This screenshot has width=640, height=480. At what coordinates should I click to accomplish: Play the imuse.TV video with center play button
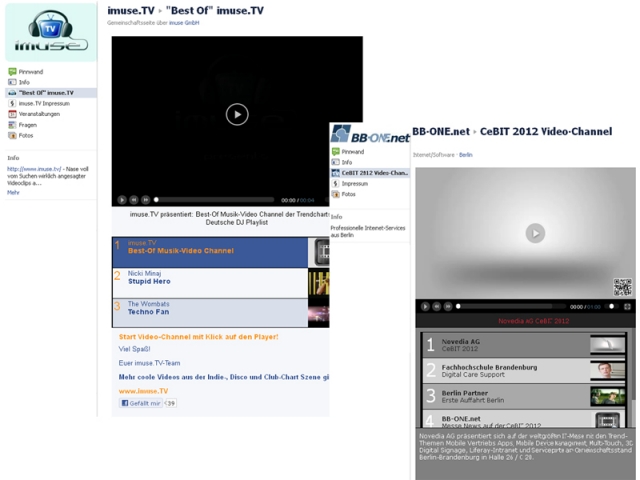237,114
